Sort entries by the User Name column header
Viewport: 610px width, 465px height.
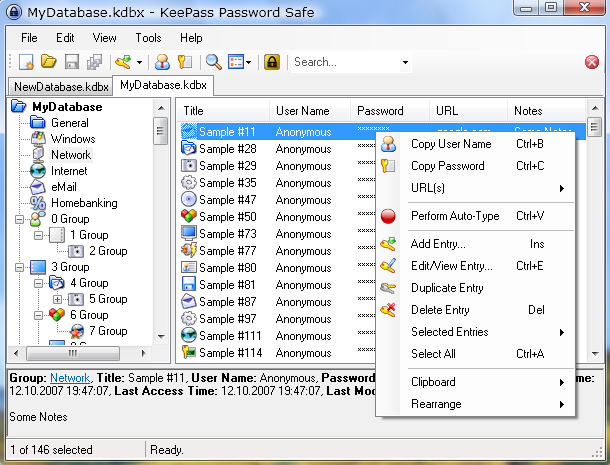pos(310,111)
